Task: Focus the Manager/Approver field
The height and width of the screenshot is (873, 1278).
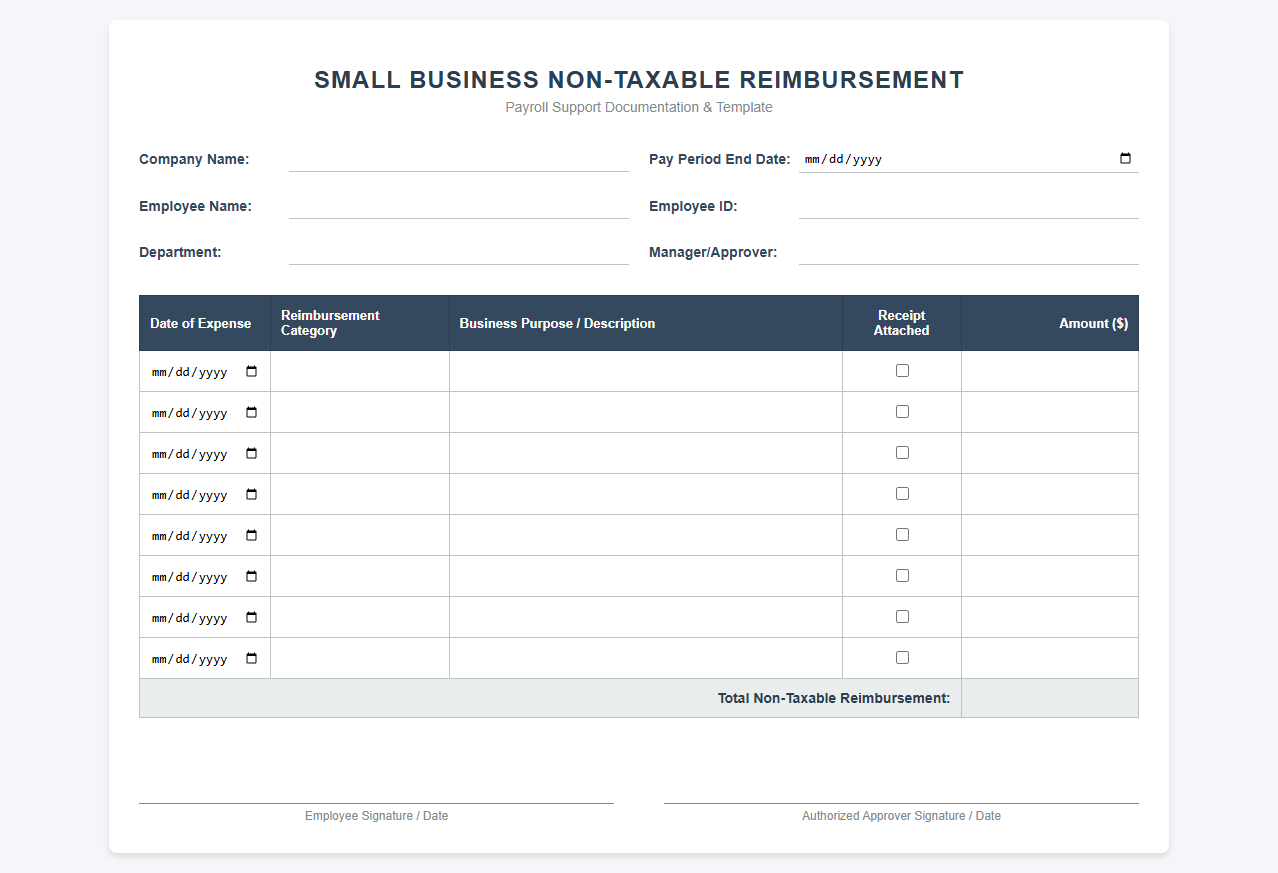Action: (x=969, y=252)
